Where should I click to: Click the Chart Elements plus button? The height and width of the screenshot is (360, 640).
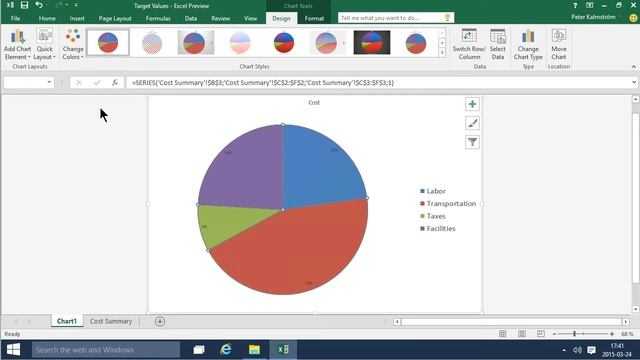click(x=472, y=104)
